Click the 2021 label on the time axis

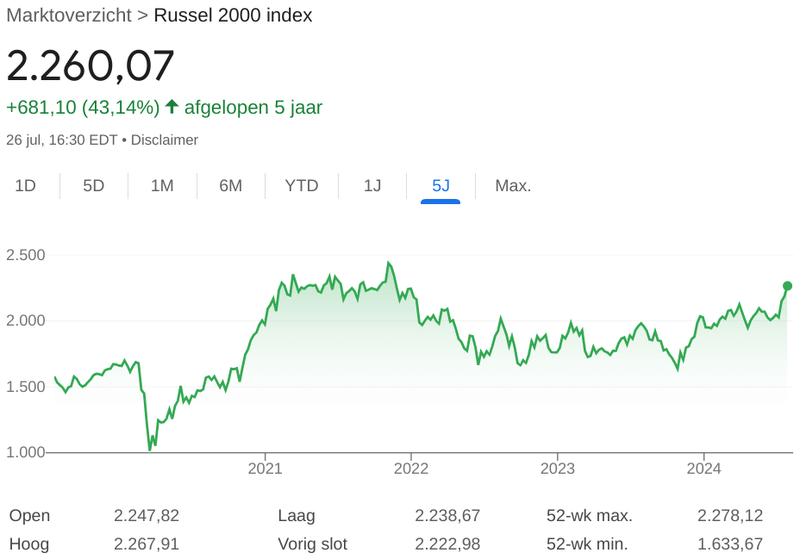pos(265,467)
